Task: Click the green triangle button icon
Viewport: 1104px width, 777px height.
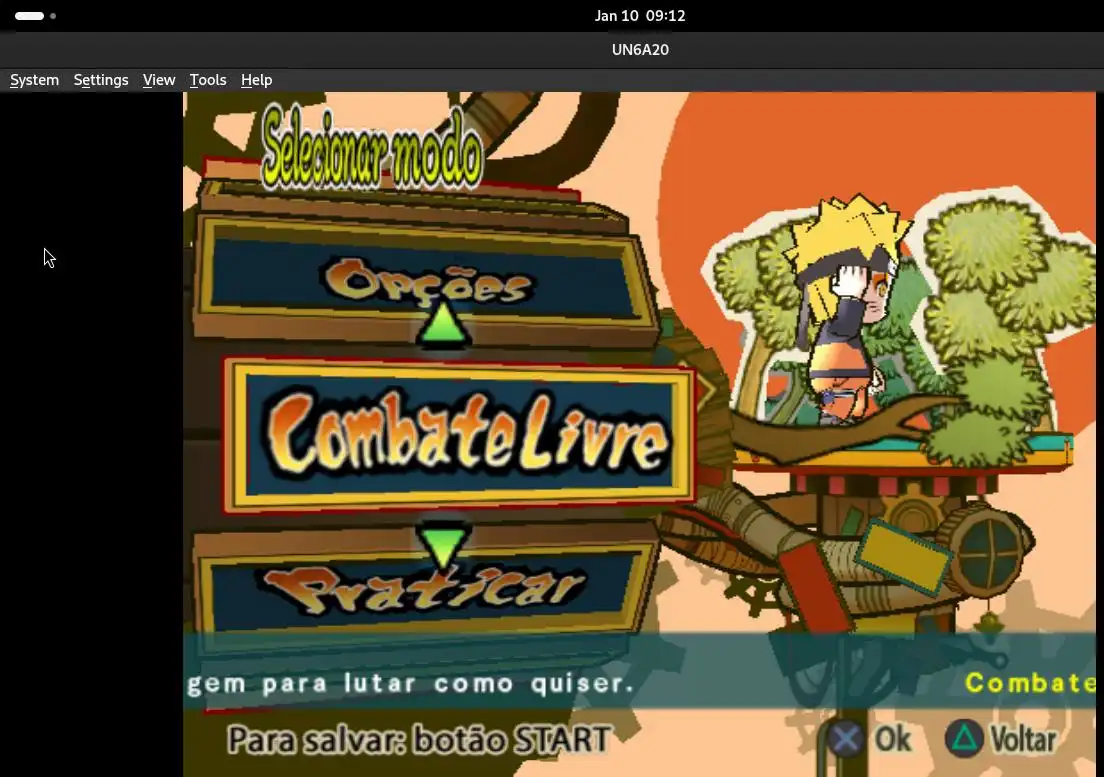Action: coord(964,739)
